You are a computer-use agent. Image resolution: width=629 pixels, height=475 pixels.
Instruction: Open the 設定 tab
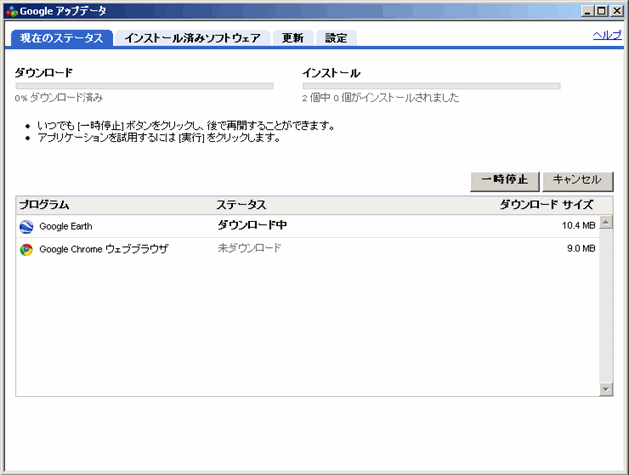pyautogui.click(x=336, y=38)
